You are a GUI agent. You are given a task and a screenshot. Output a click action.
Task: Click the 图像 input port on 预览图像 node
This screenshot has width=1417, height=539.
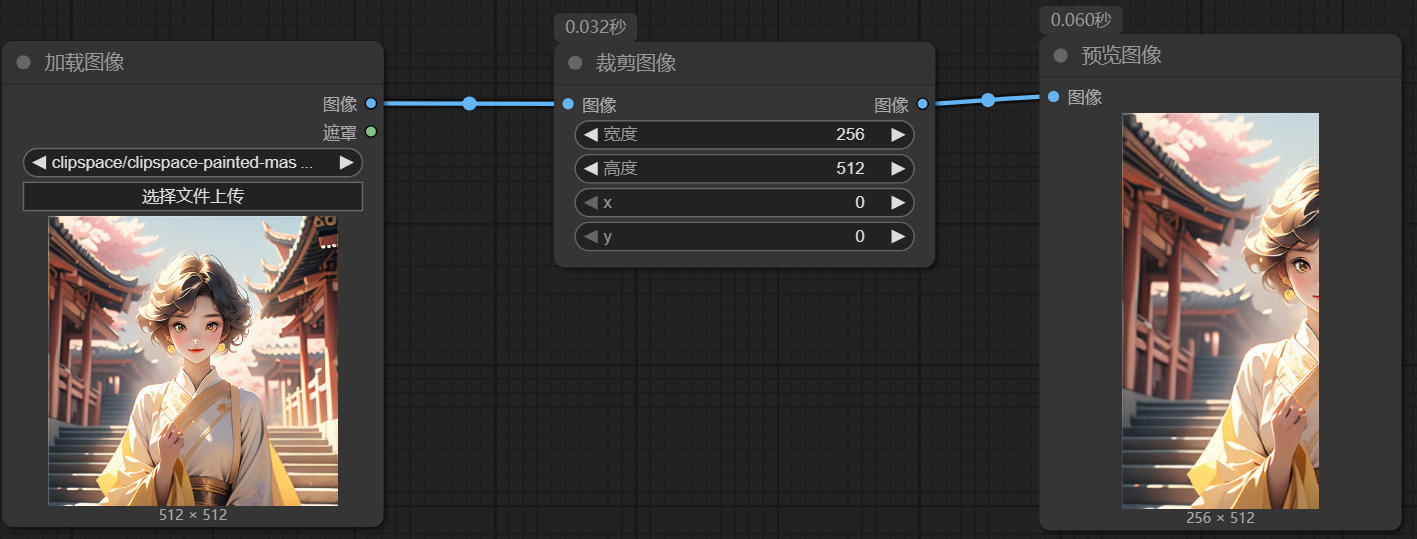coord(1054,97)
